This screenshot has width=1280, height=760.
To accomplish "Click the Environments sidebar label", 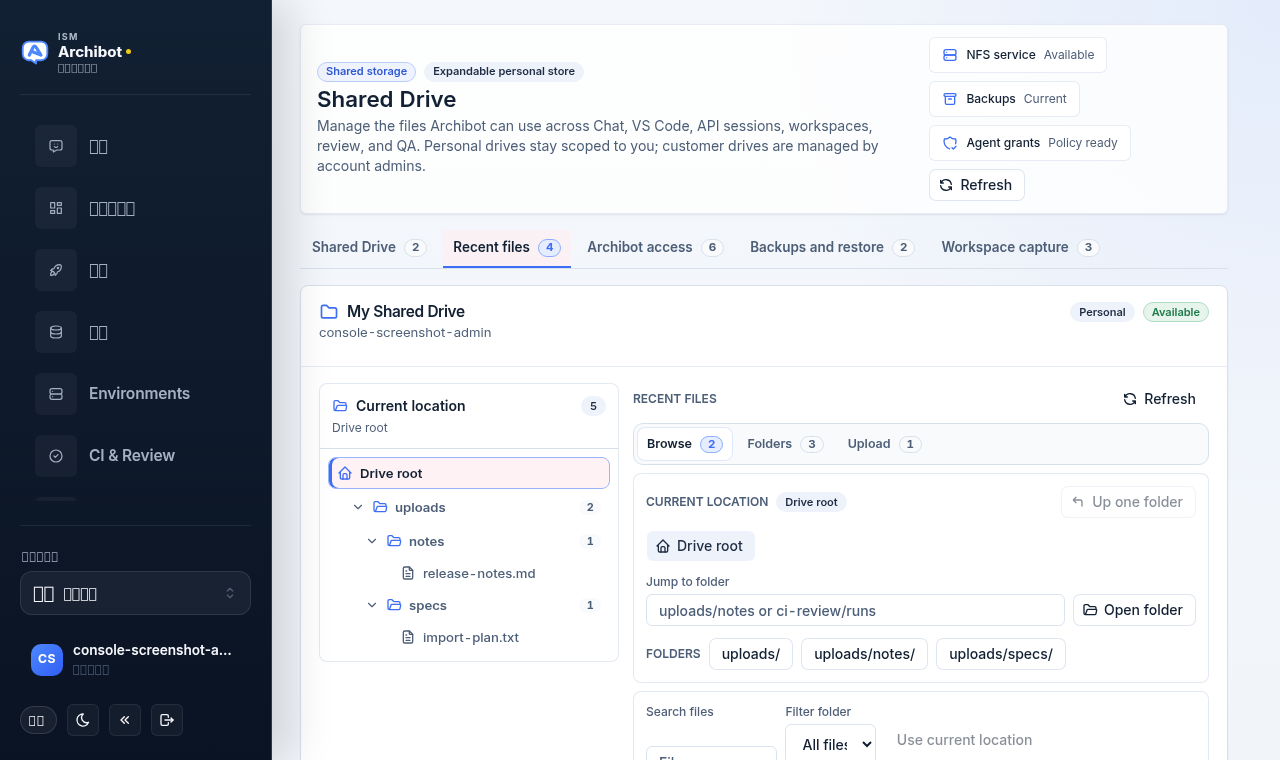I will coord(139,394).
